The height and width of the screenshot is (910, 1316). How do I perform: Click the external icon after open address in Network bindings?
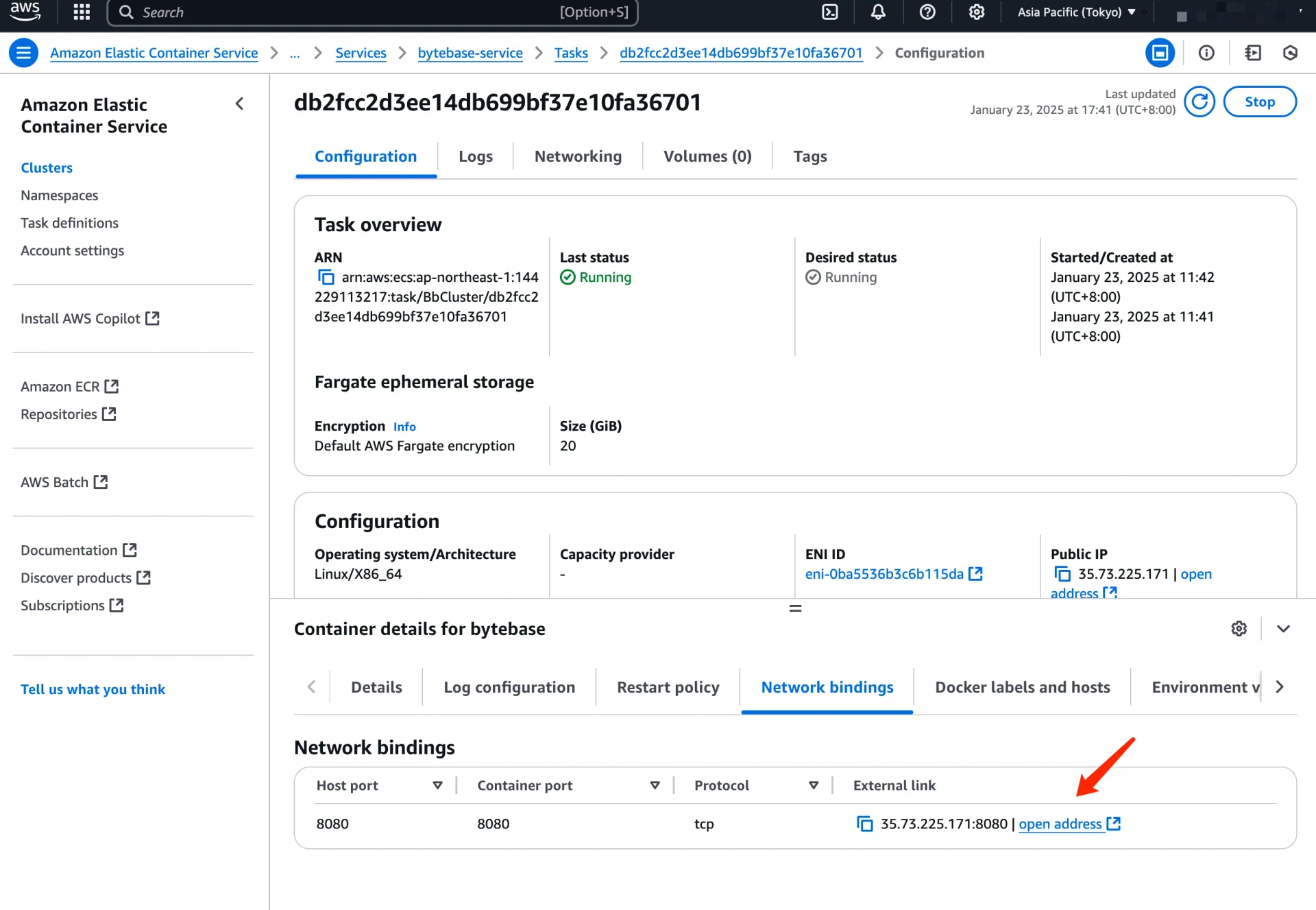1114,824
